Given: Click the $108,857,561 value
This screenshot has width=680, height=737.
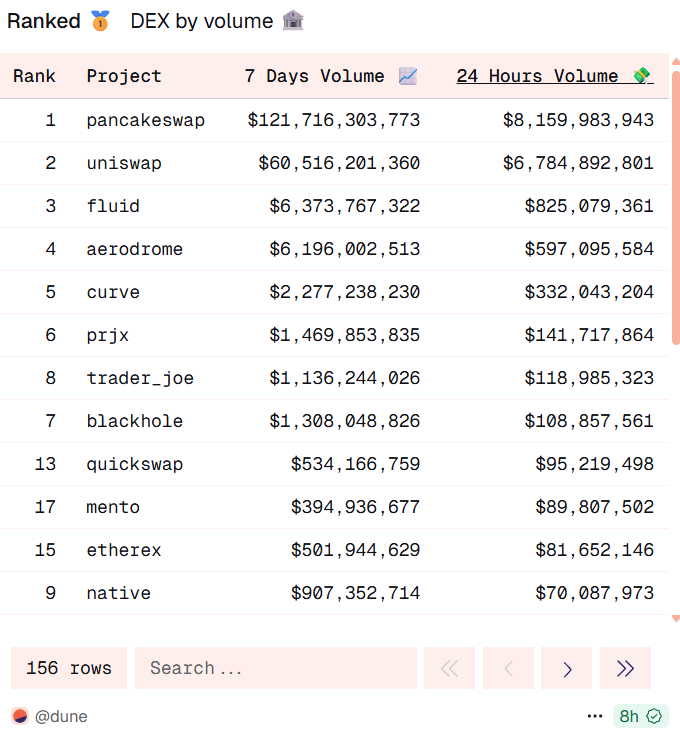Looking at the screenshot, I should click(589, 421).
